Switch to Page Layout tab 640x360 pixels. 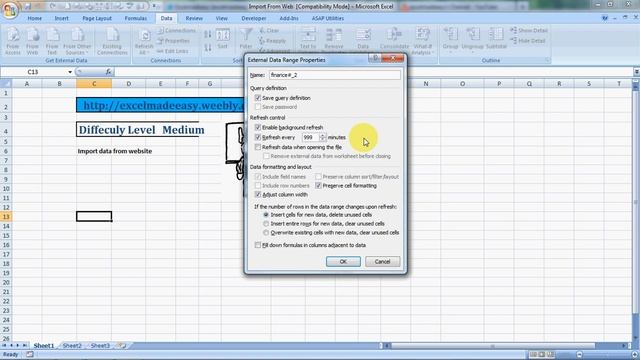pos(97,18)
